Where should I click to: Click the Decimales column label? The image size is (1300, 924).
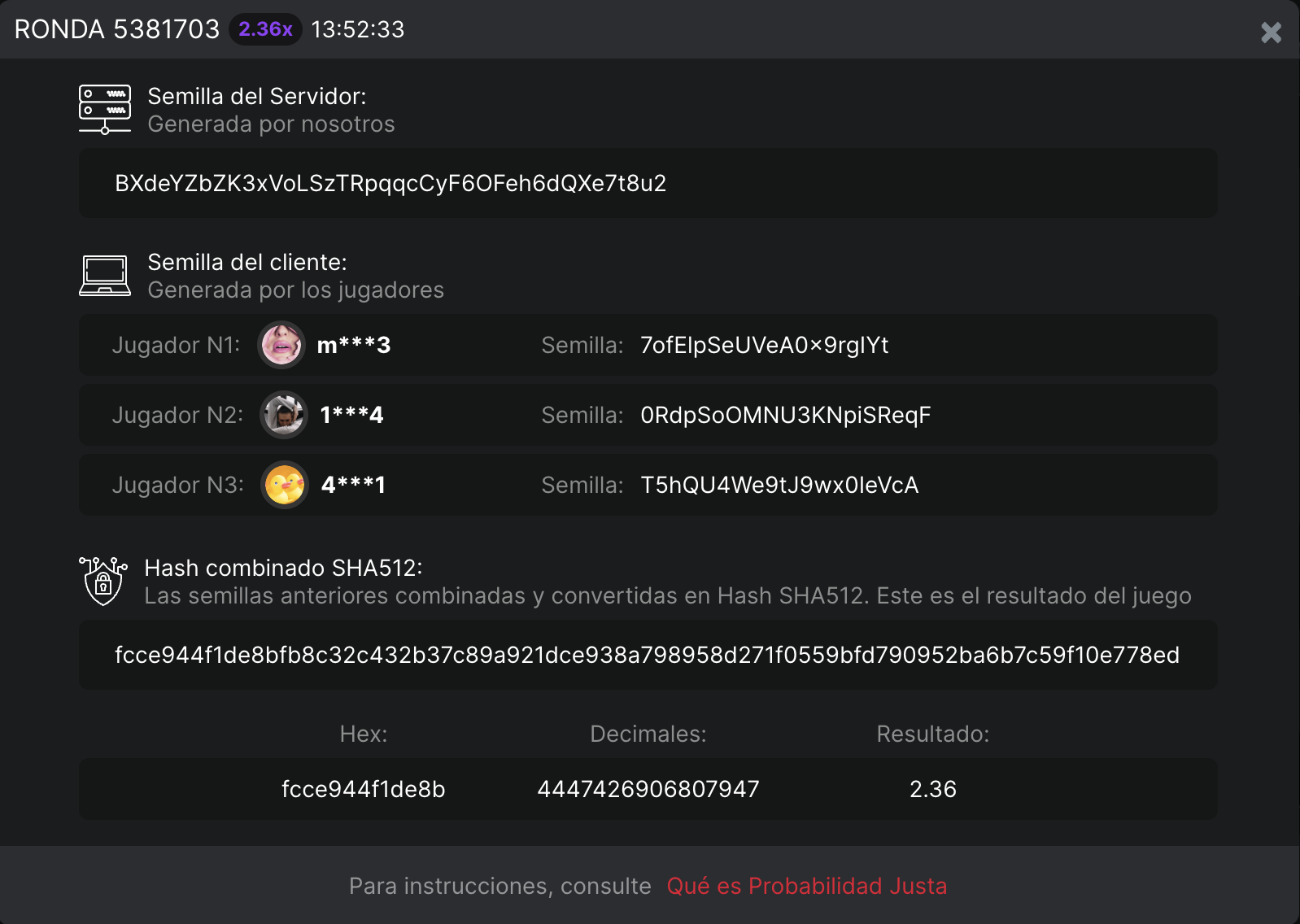(x=648, y=734)
